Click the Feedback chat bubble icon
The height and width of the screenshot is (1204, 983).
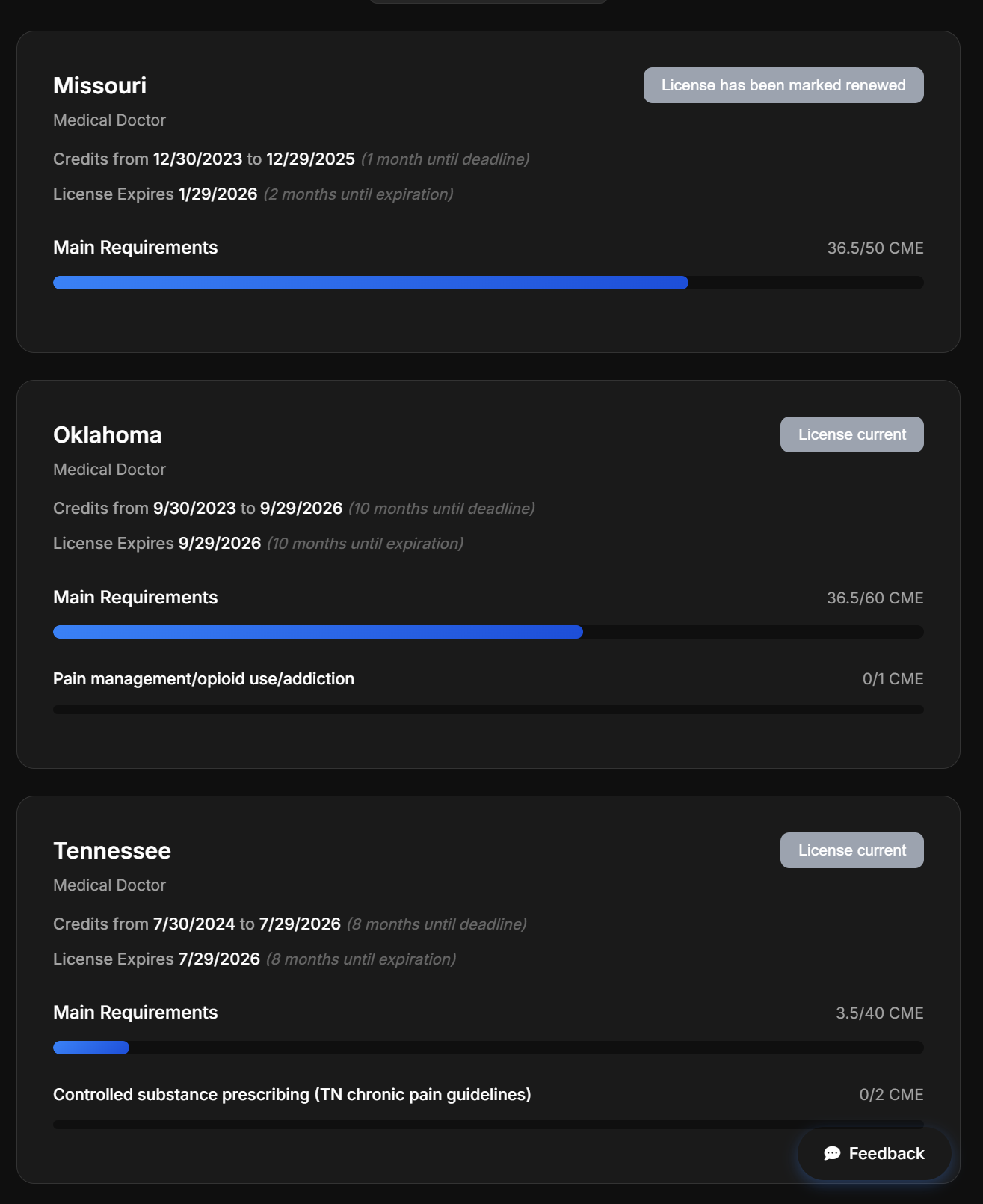tap(832, 1153)
